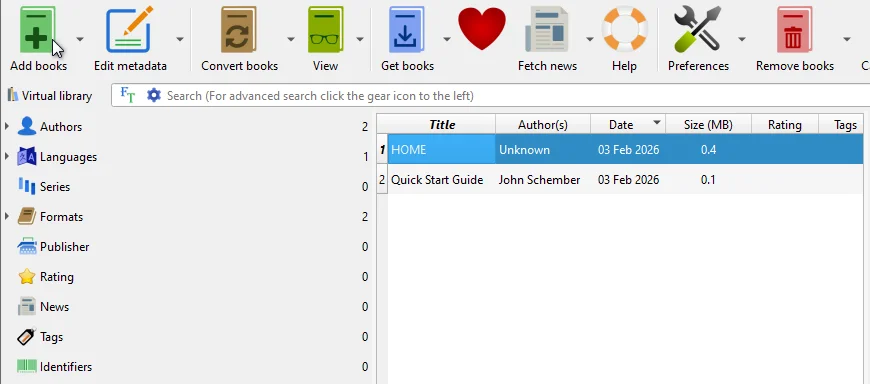The width and height of the screenshot is (870, 384).
Task: Click the 0.4 size cell
Action: 708,150
